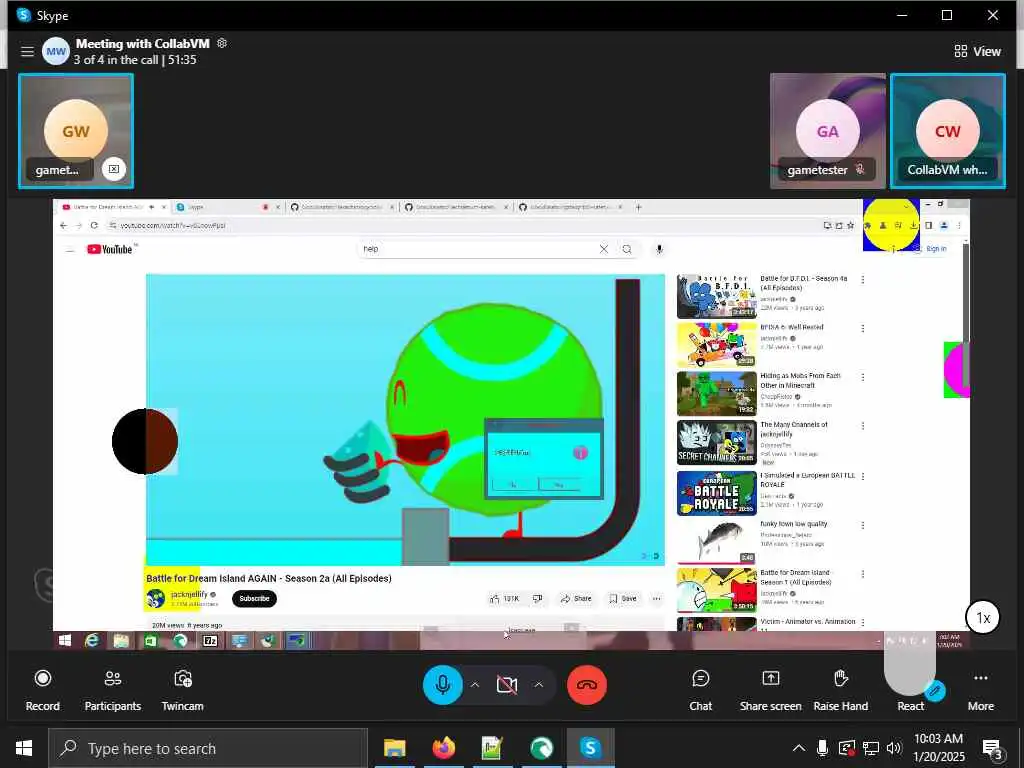Open funky town low quality video

[x=716, y=541]
